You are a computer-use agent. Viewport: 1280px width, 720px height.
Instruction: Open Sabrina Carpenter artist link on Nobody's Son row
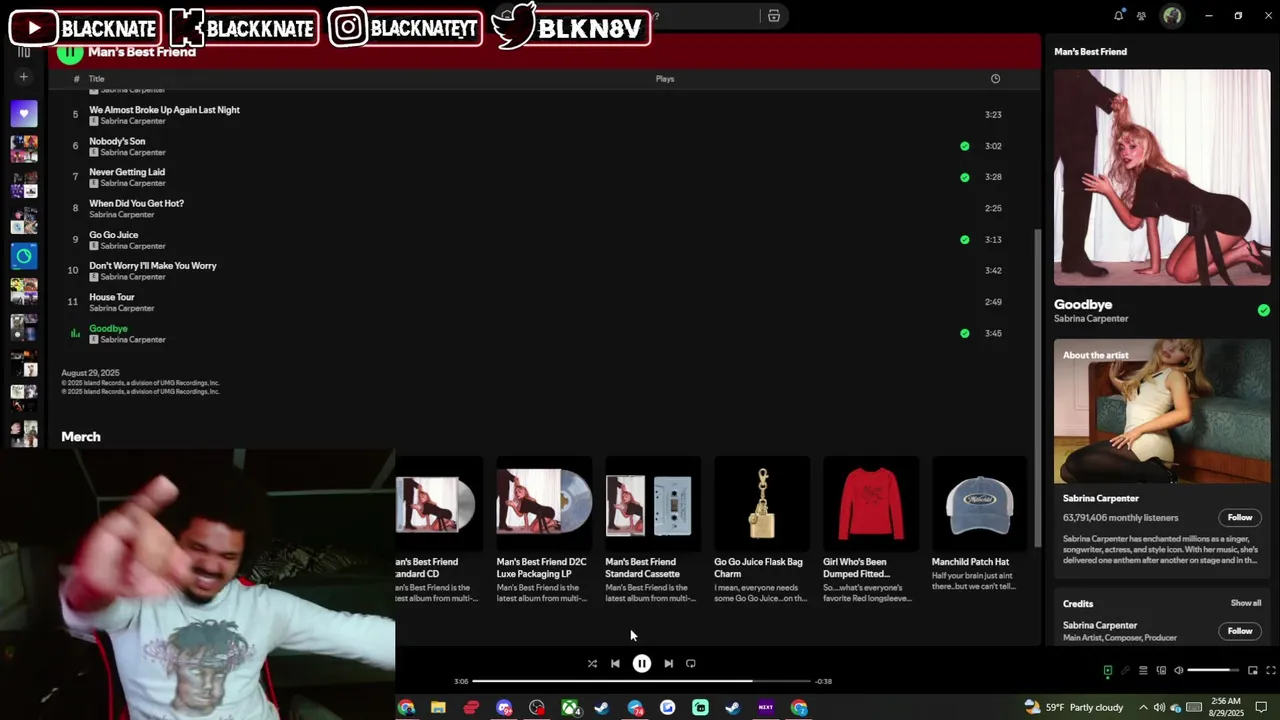tap(132, 153)
